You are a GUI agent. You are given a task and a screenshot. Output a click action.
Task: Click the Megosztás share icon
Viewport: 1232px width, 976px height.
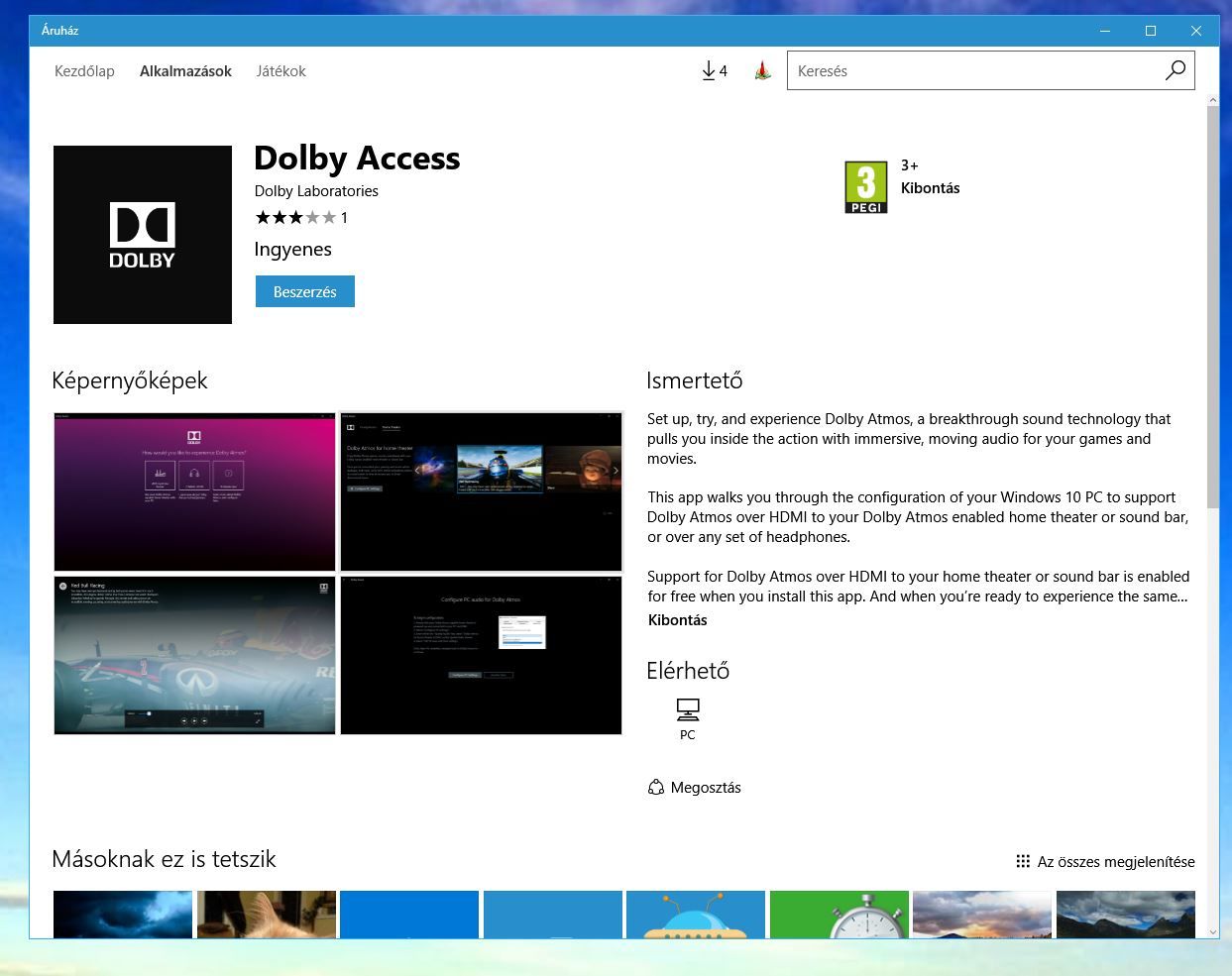tap(655, 788)
